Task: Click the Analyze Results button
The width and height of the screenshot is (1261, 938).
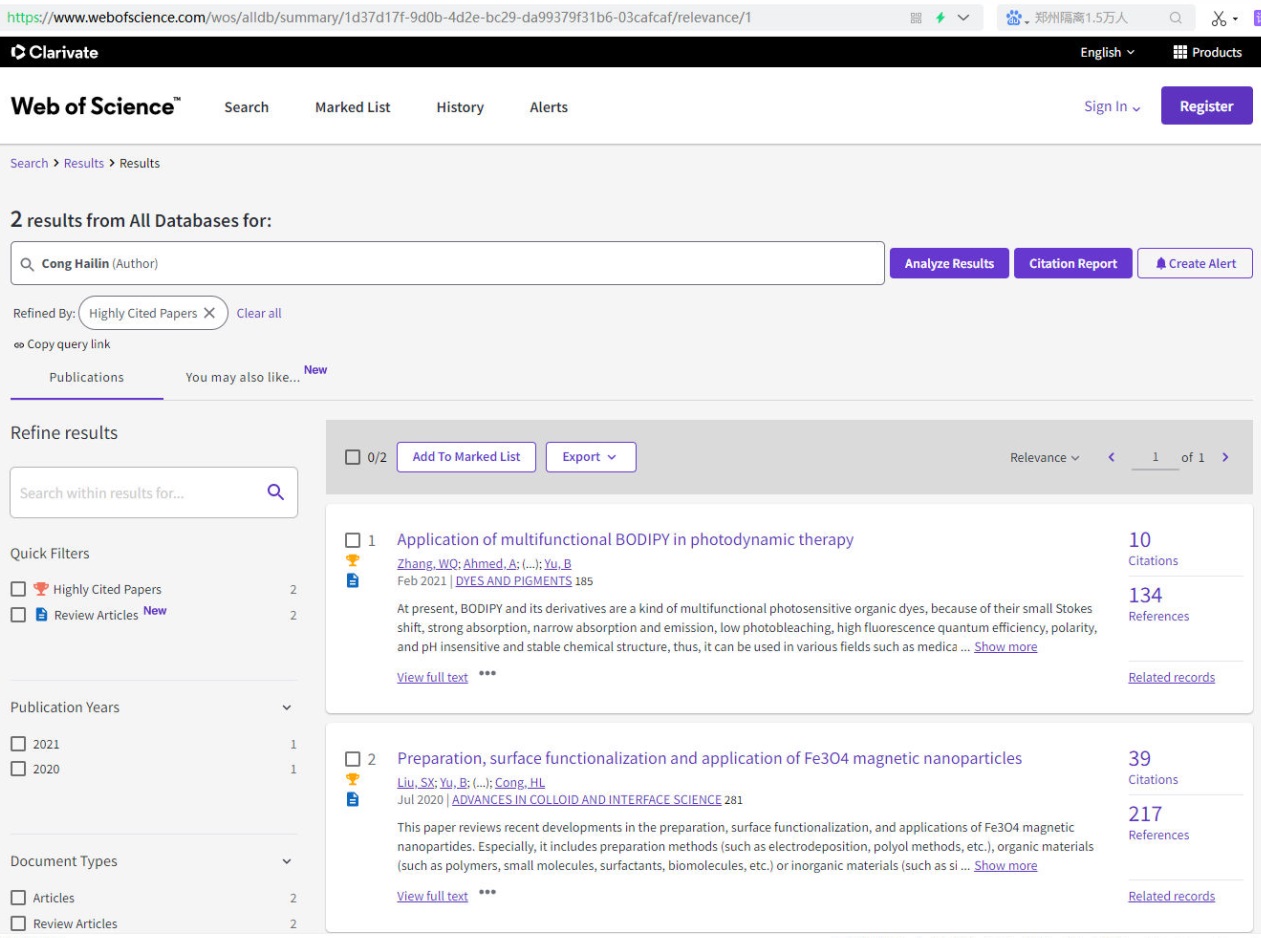Action: pyautogui.click(x=949, y=264)
